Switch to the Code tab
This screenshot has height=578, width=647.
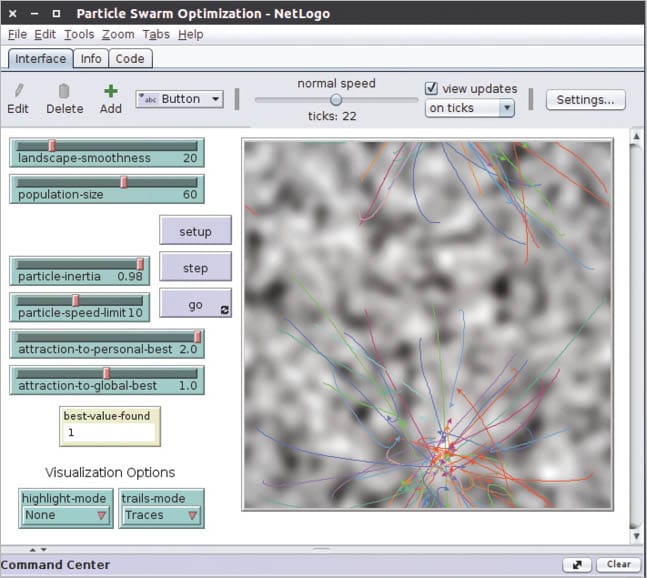click(x=130, y=59)
